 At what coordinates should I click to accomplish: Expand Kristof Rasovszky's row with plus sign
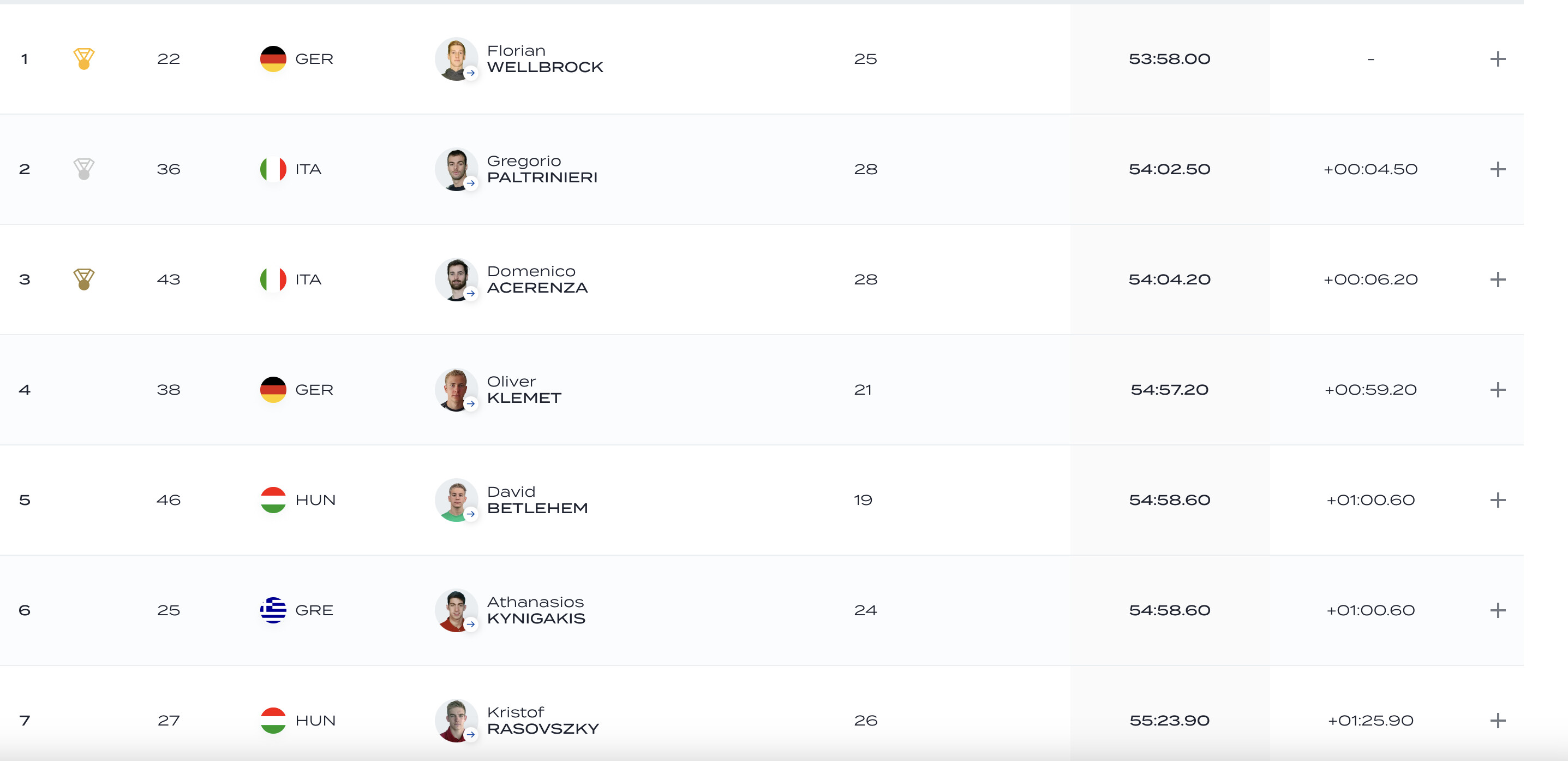coord(1498,720)
